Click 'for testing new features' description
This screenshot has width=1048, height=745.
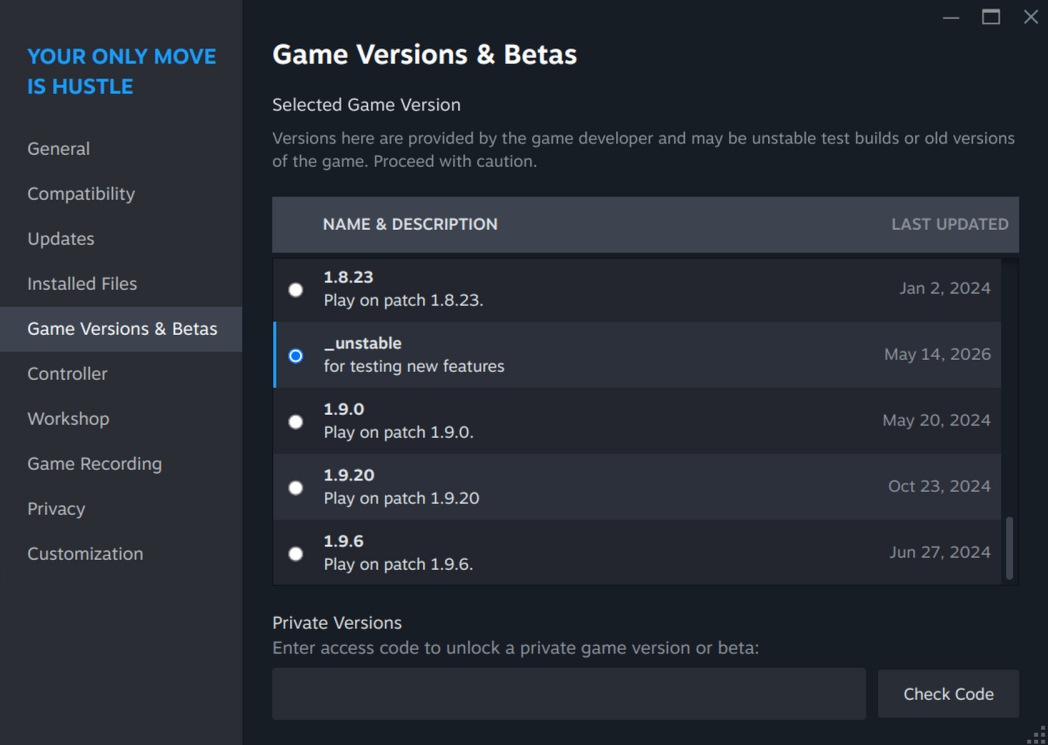click(x=414, y=366)
